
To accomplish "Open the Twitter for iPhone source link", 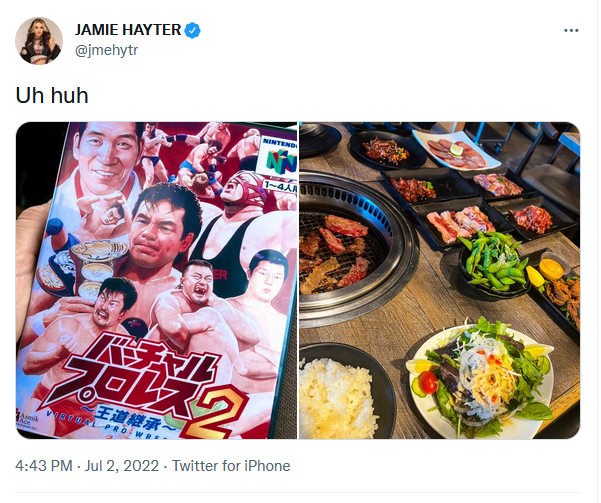I will 231,466.
